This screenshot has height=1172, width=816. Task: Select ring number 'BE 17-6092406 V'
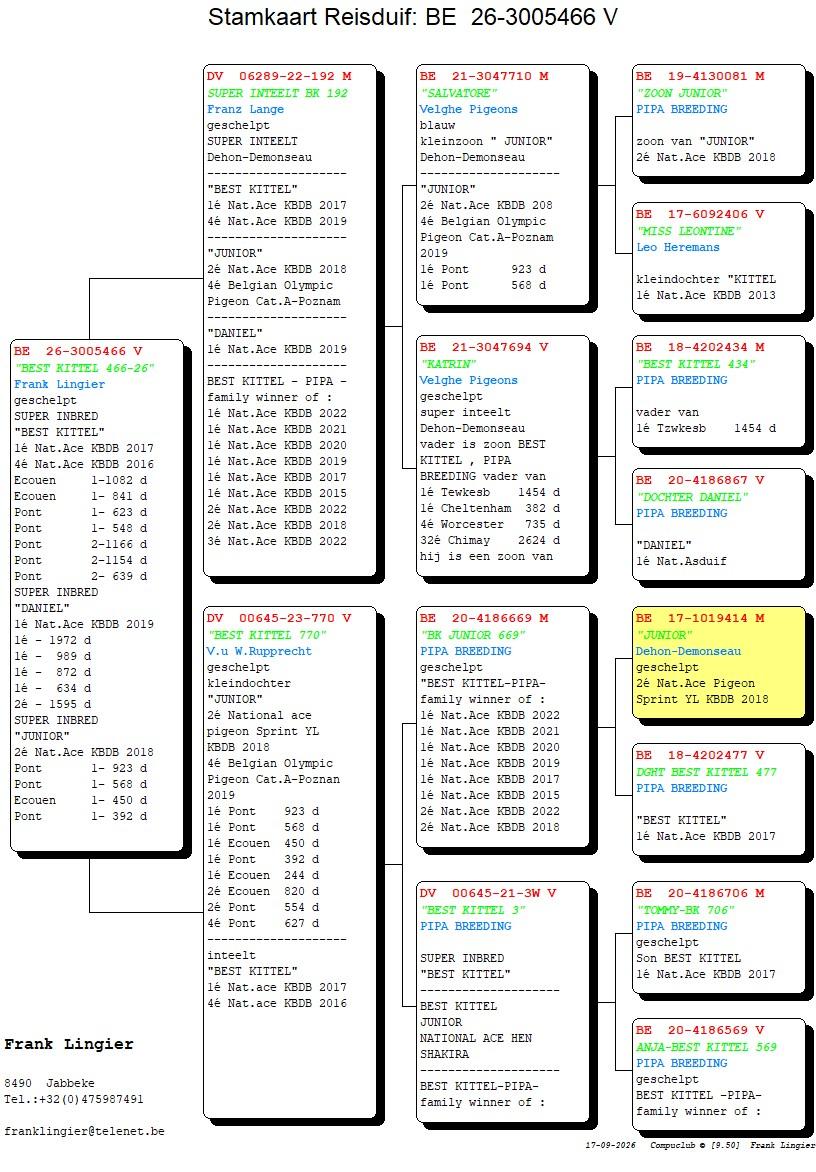pos(701,214)
